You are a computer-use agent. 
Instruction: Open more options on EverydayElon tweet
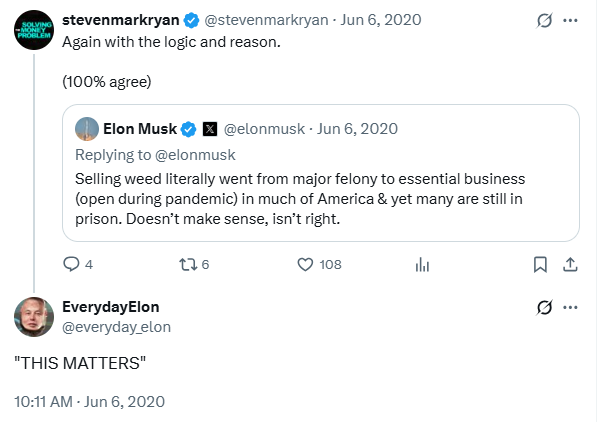[x=571, y=307]
